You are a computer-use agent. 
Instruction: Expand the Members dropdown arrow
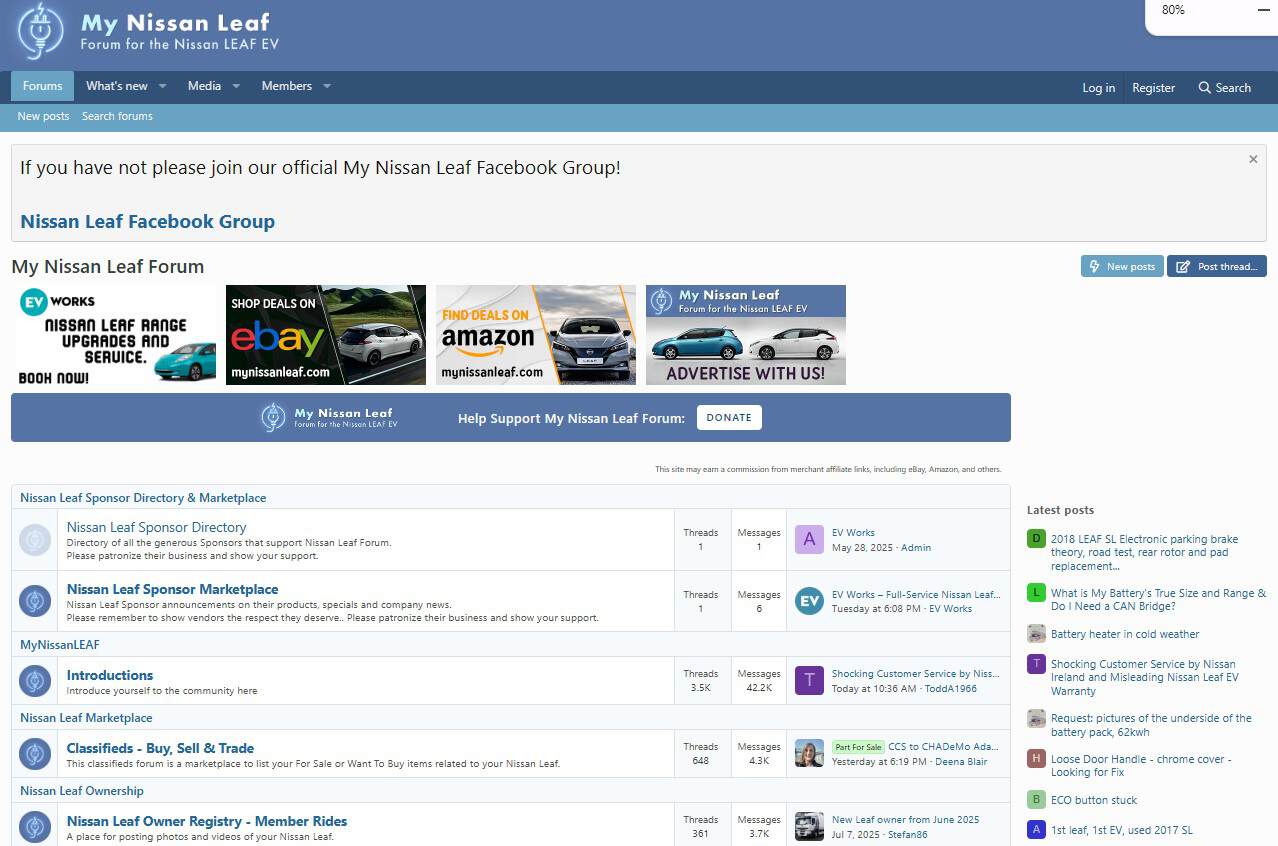(326, 86)
